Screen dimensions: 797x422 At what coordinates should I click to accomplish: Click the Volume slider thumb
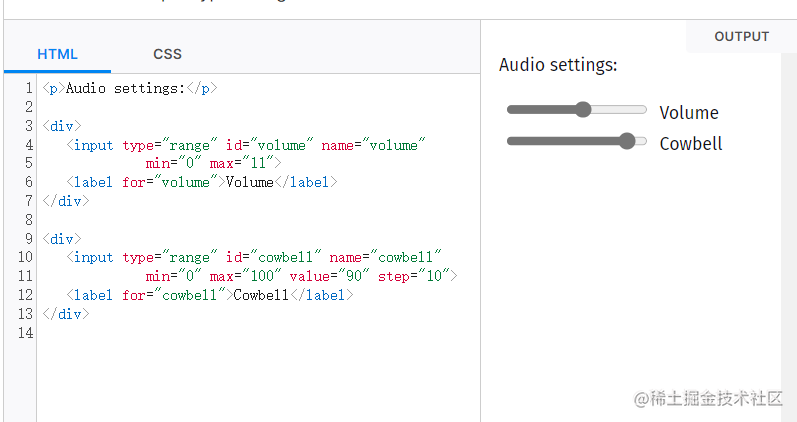pyautogui.click(x=583, y=110)
